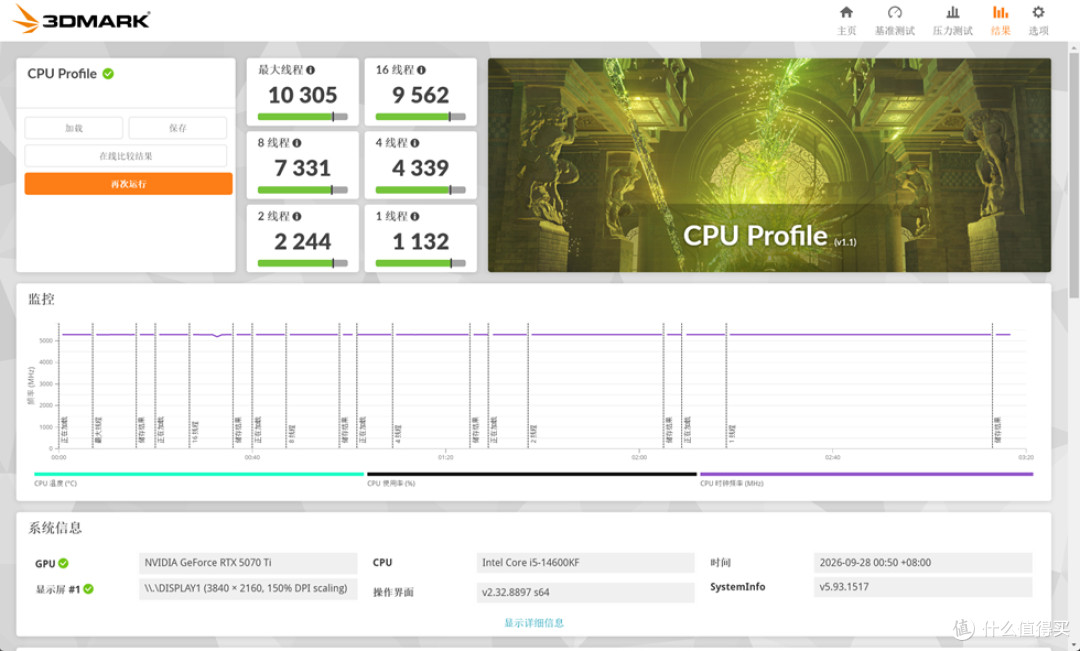Click info icon next to 最大线程

(311, 70)
